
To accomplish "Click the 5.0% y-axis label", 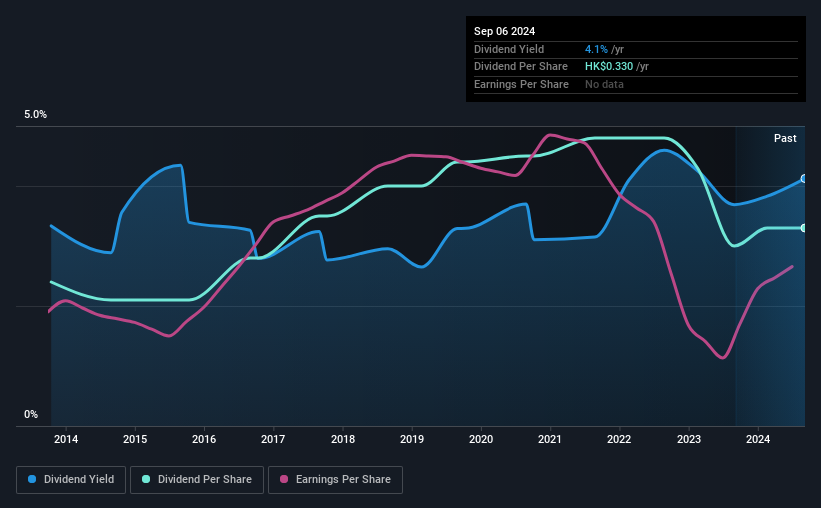I will point(36,115).
